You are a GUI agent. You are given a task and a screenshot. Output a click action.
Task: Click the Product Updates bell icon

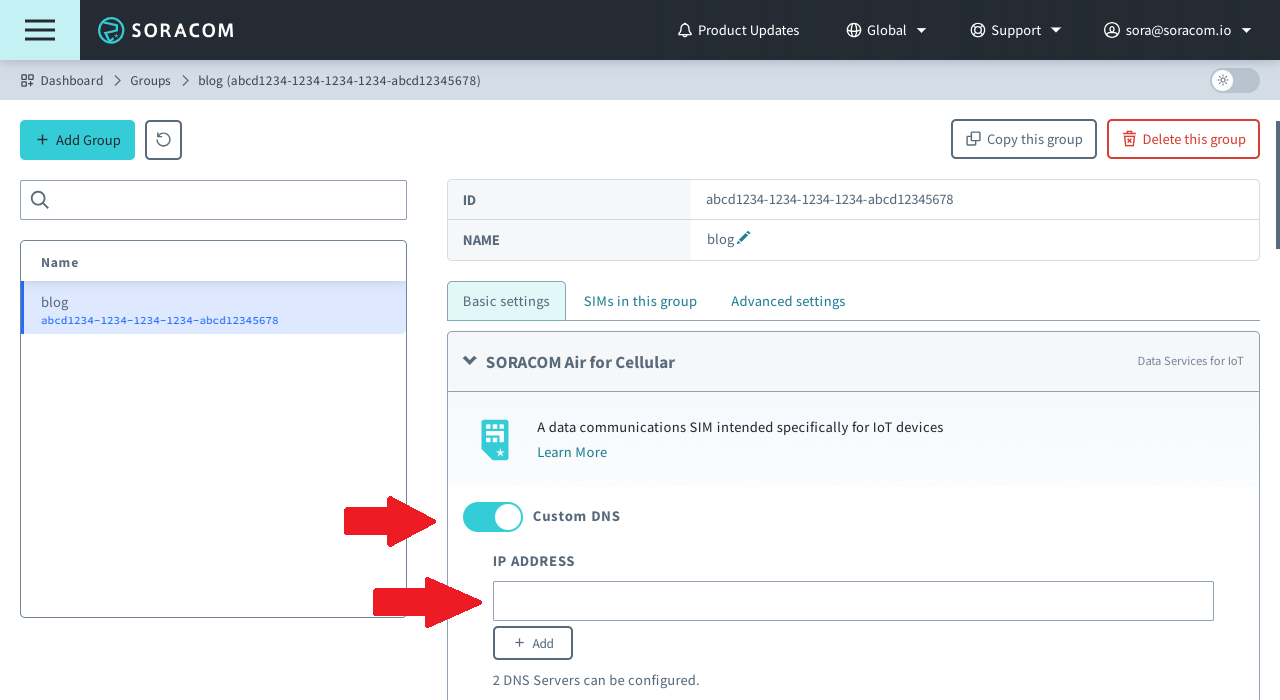tap(685, 30)
